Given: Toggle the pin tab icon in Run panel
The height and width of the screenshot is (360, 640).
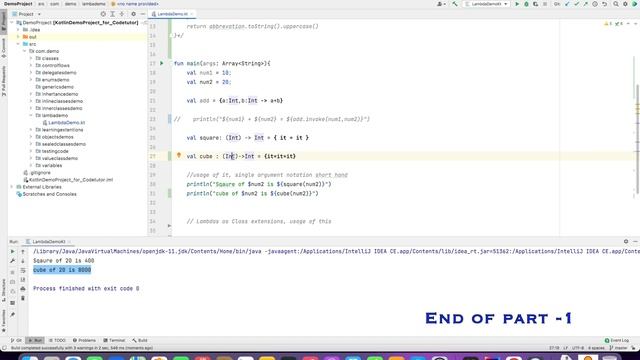Looking at the screenshot, I should (13, 315).
